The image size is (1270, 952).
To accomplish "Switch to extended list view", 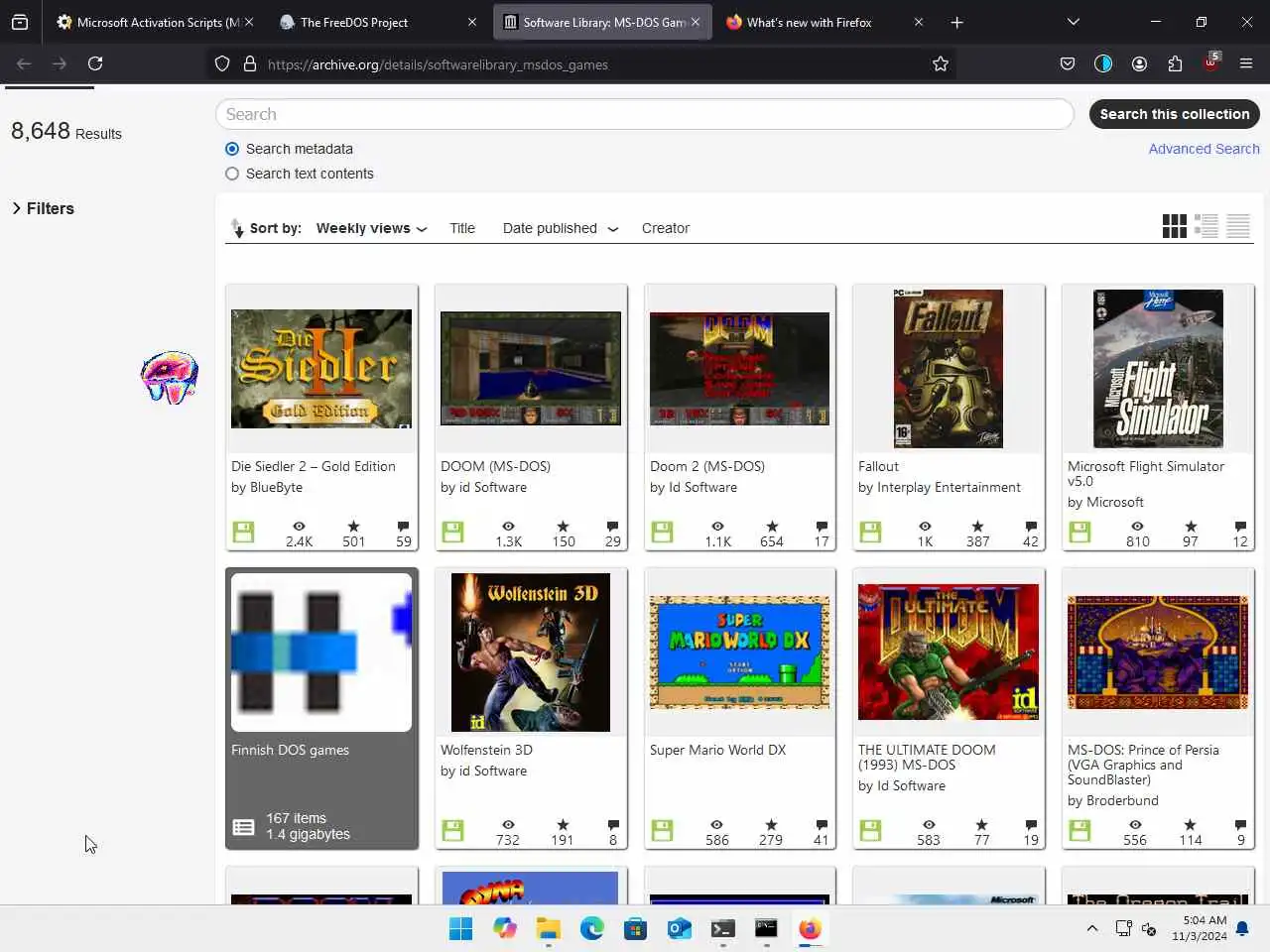I will pos(1206,226).
